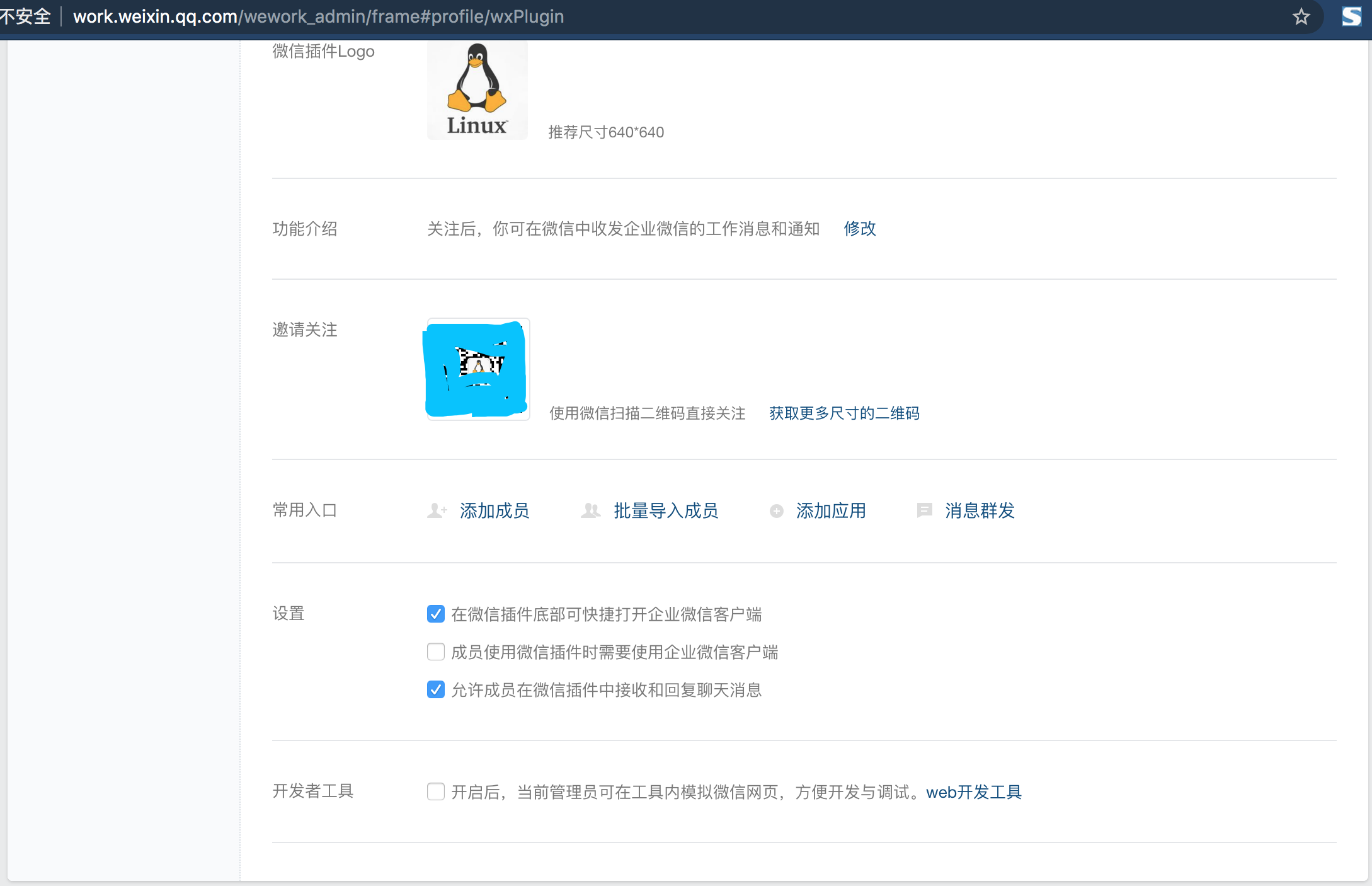Click the Linux penguin plugin logo
1372x886 pixels.
click(x=477, y=89)
